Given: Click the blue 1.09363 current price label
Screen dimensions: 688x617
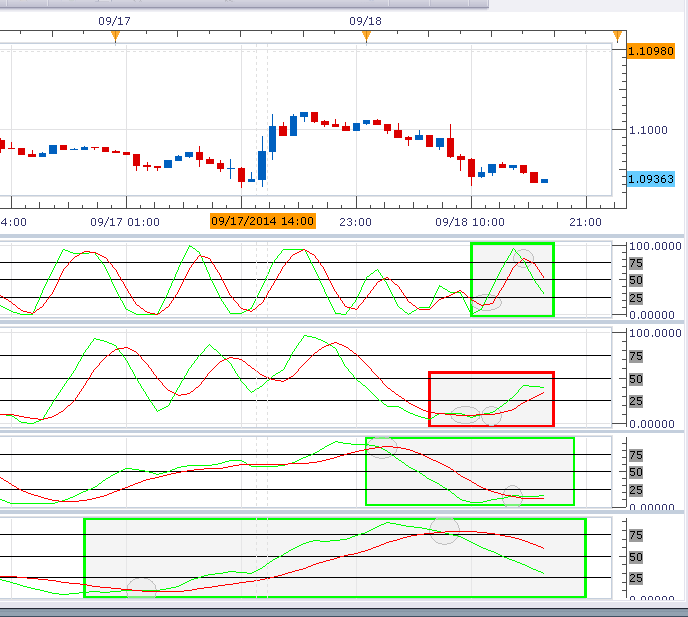Looking at the screenshot, I should tap(651, 179).
